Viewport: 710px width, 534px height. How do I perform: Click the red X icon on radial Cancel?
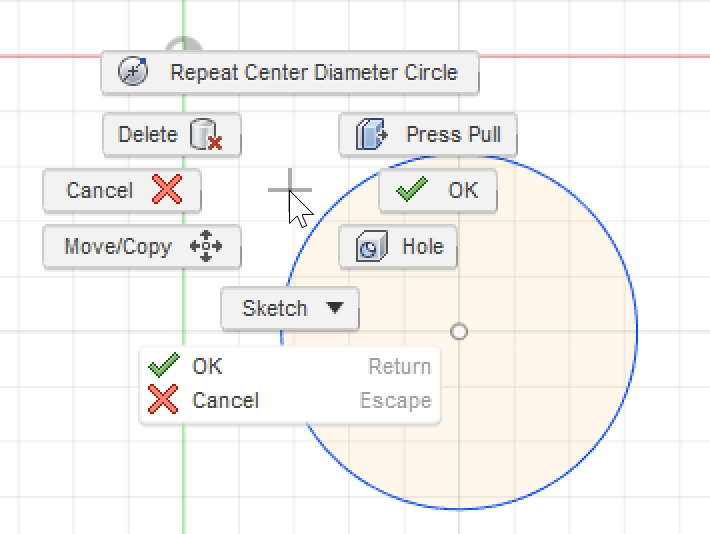(167, 189)
